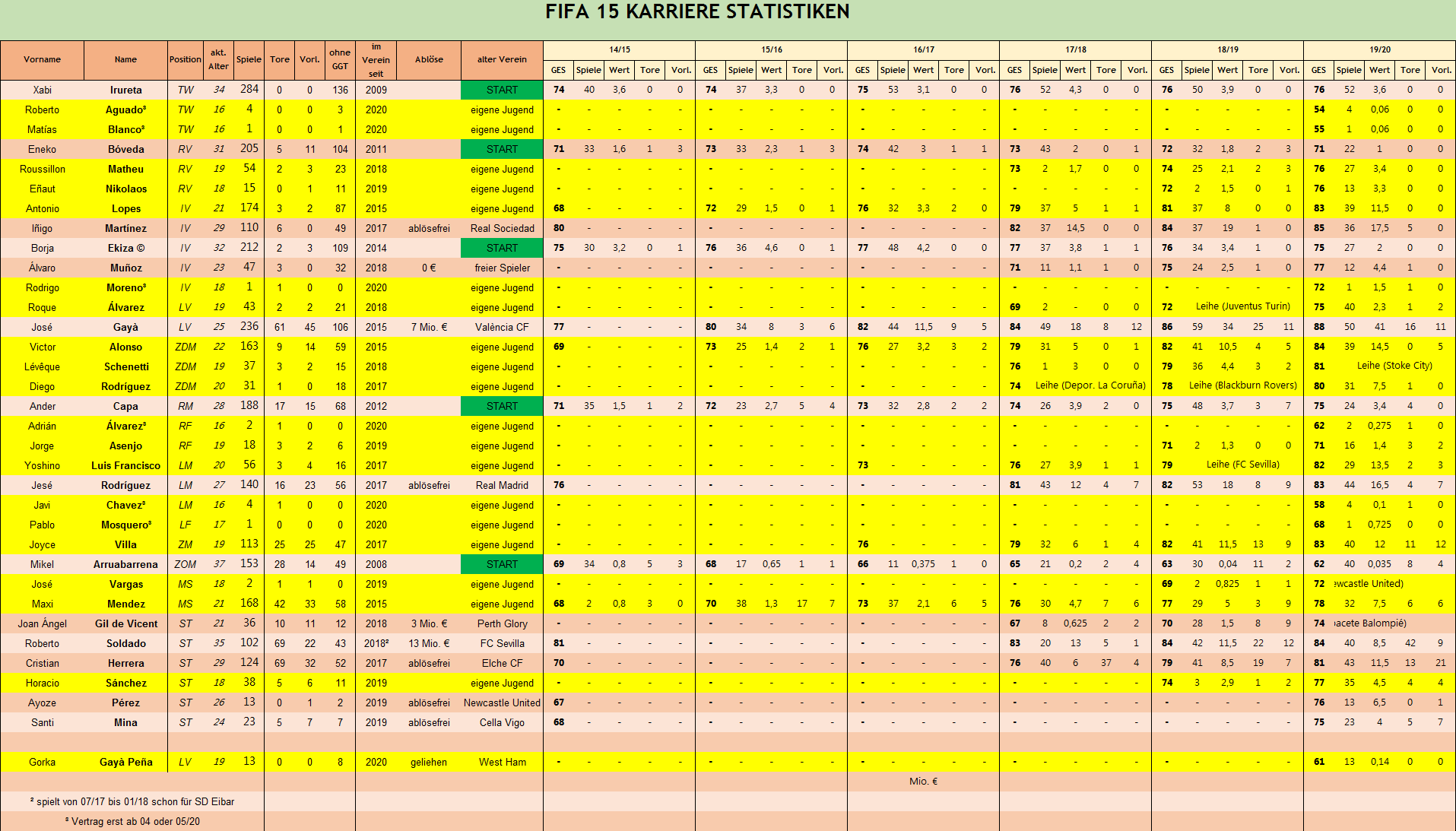Select the 17/18 season header

tap(1075, 49)
